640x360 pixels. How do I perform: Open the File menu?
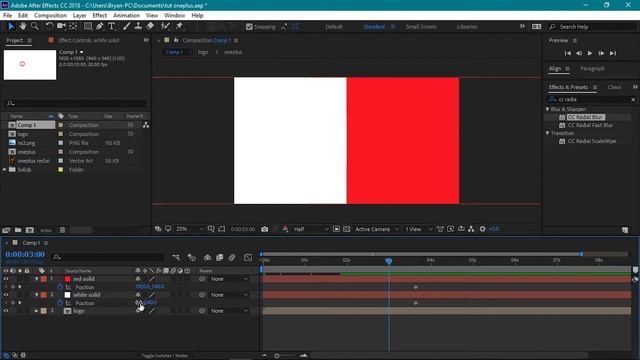click(7, 16)
